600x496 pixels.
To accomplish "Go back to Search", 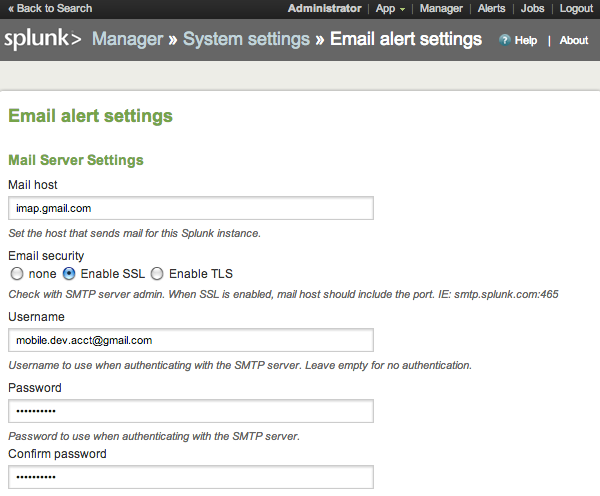I will click(x=50, y=8).
